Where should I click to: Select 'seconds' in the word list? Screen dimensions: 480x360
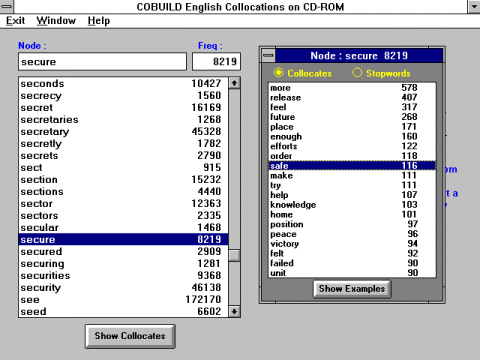coord(123,83)
